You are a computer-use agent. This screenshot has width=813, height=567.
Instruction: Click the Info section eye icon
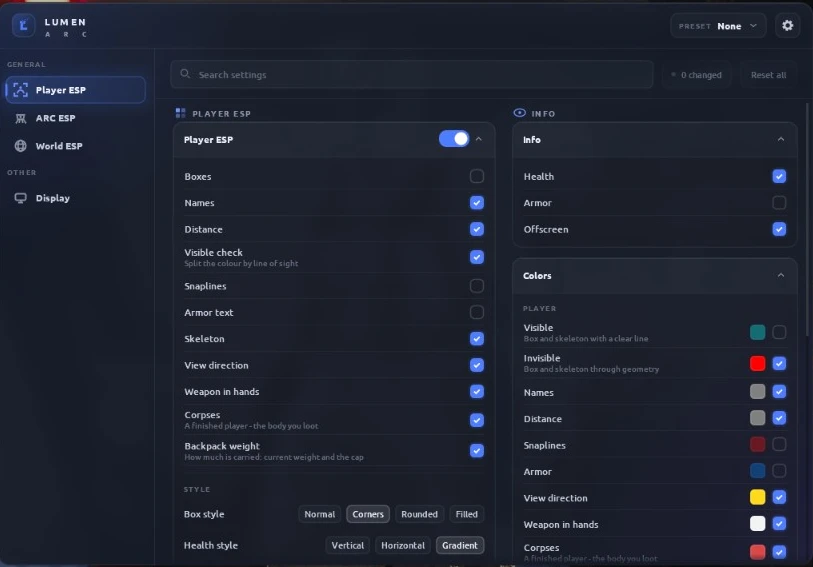(x=519, y=113)
